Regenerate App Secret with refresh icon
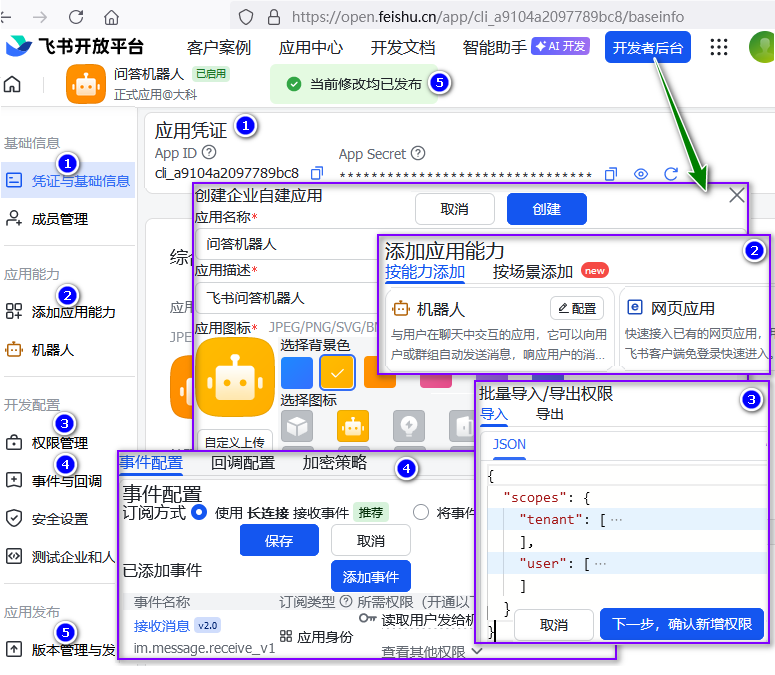Viewport: 775px width, 675px height. pos(671,174)
